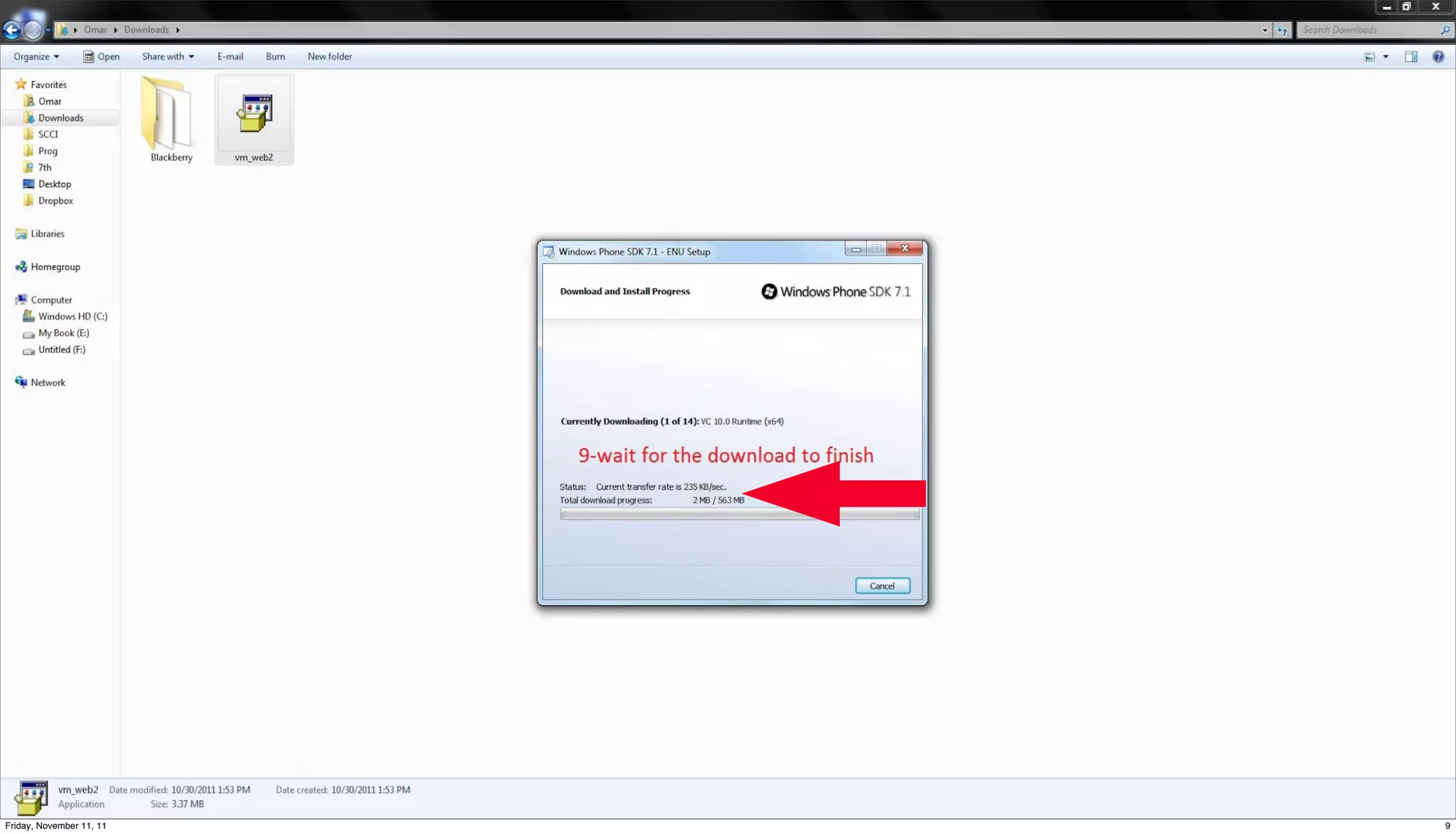Expand the change view options arrow
The image size is (1456, 834).
1386,57
